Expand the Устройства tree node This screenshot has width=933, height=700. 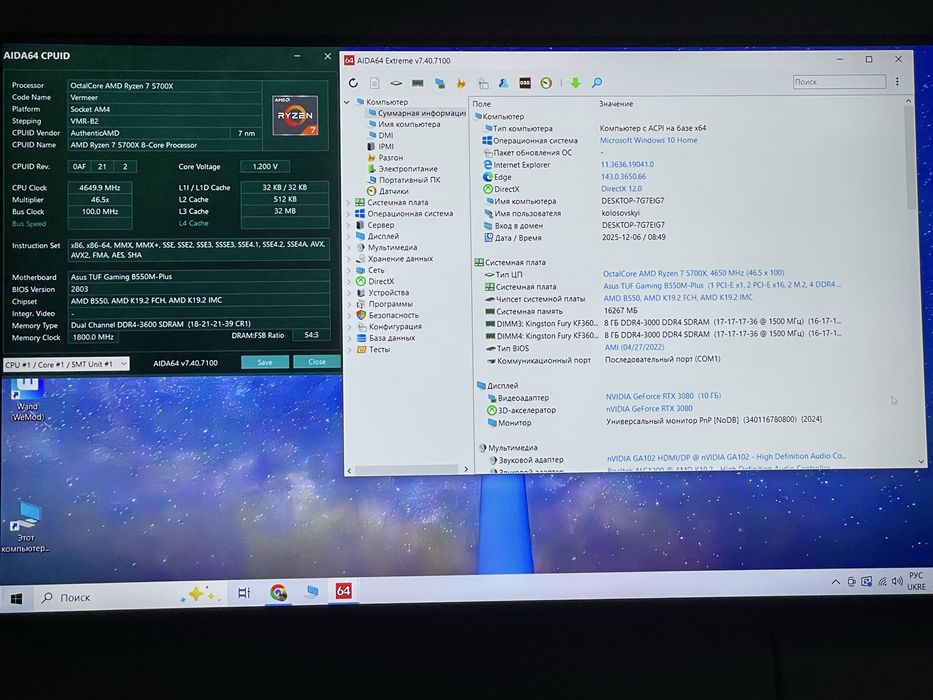pos(349,293)
